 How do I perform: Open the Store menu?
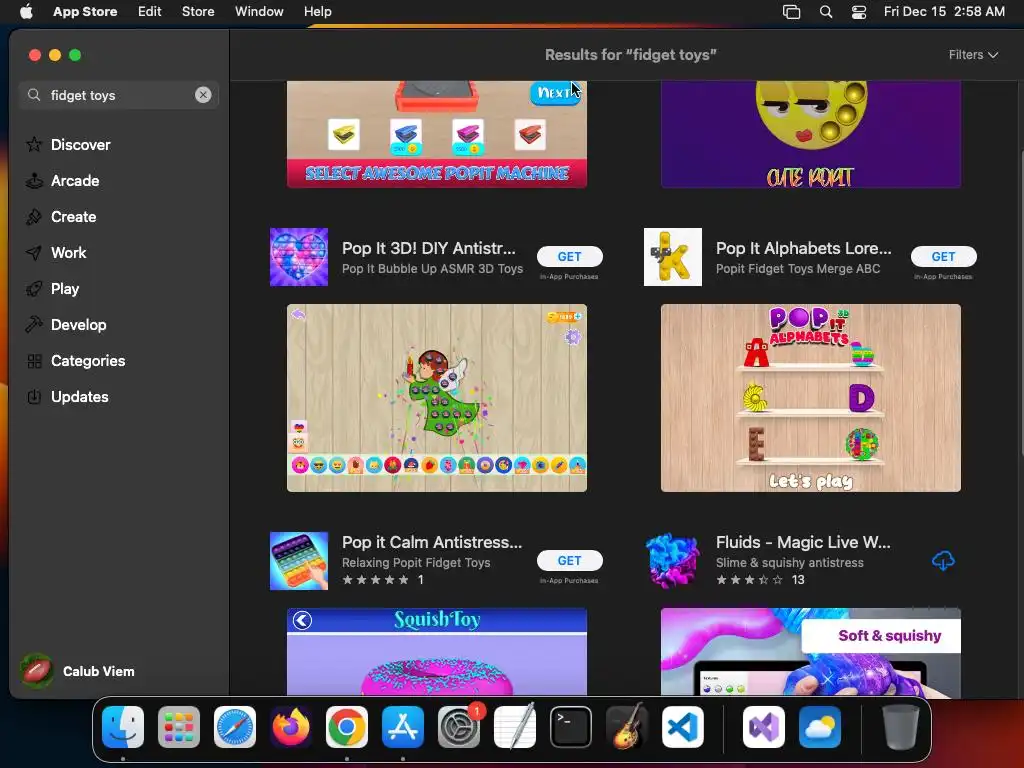coord(198,11)
